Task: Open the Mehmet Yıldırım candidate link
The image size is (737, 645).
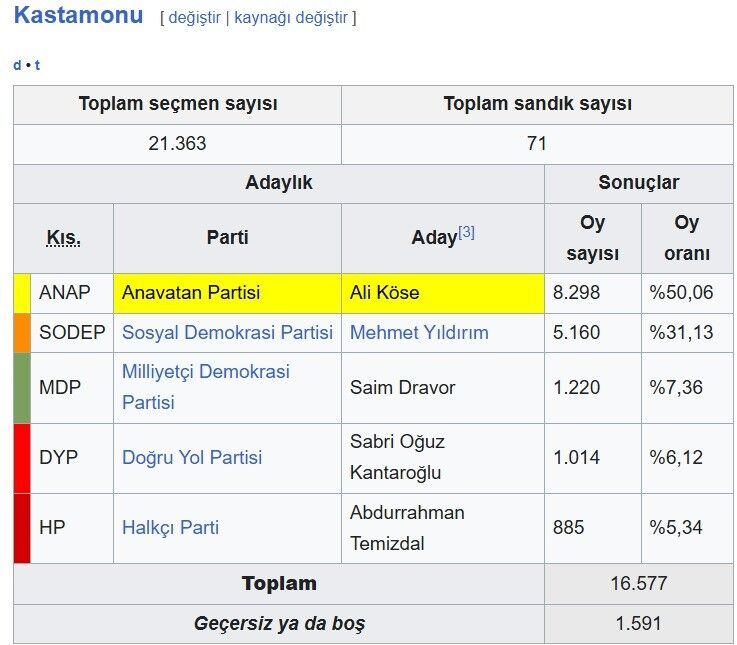Action: point(419,332)
